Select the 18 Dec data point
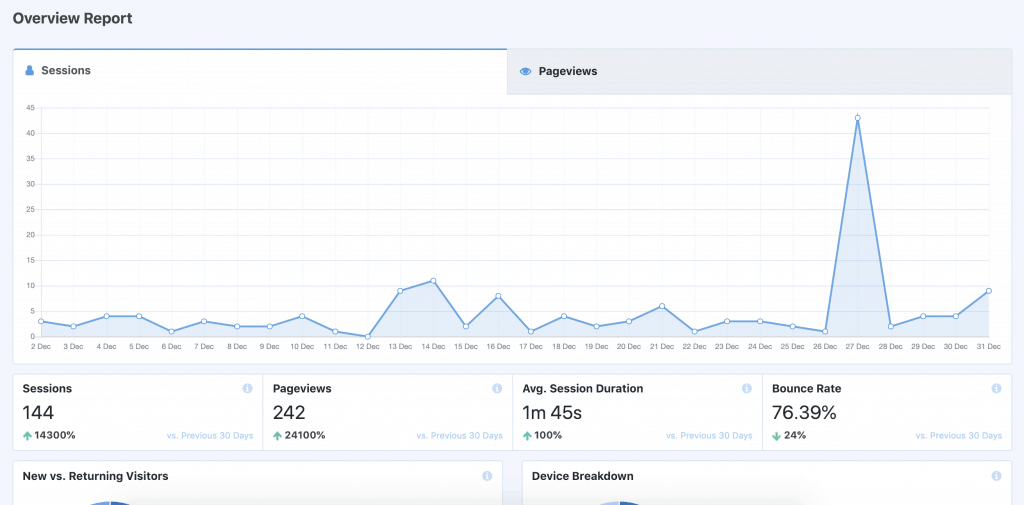This screenshot has width=1024, height=505. pyautogui.click(x=564, y=316)
